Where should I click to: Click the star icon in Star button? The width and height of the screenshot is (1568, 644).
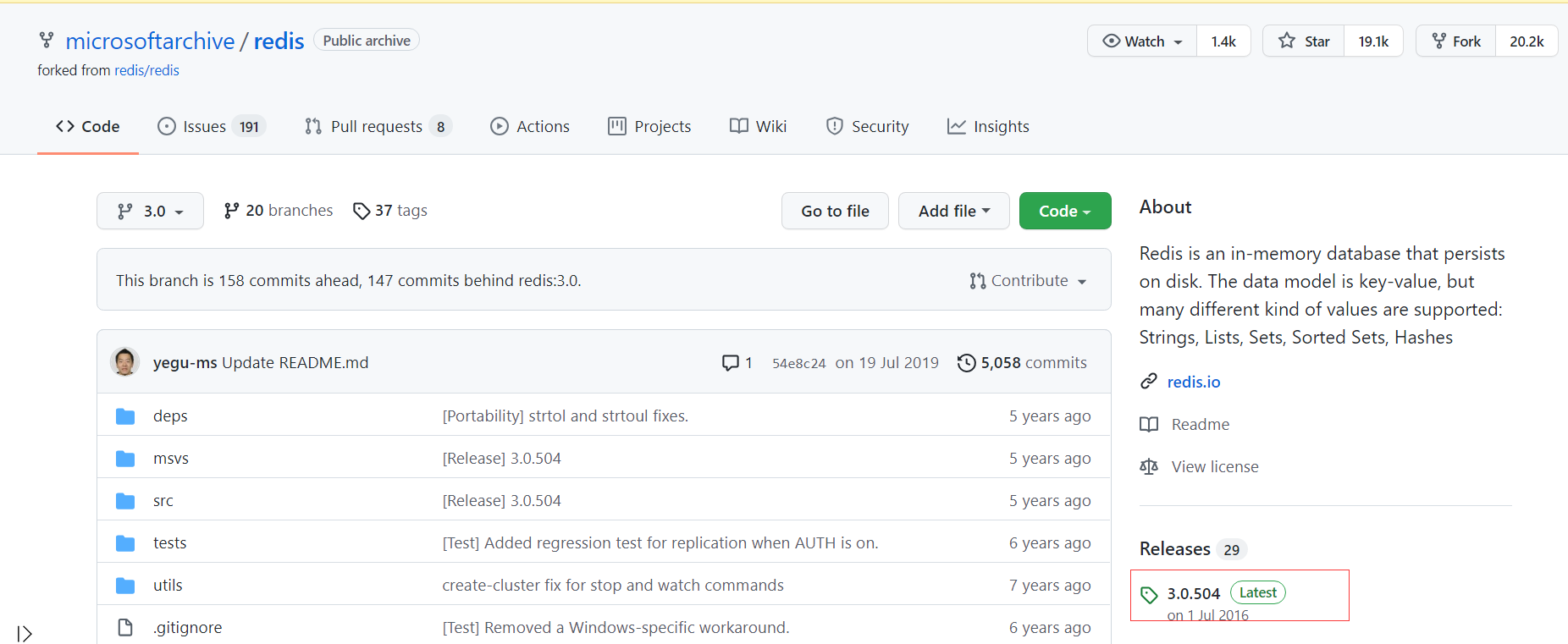click(1287, 41)
